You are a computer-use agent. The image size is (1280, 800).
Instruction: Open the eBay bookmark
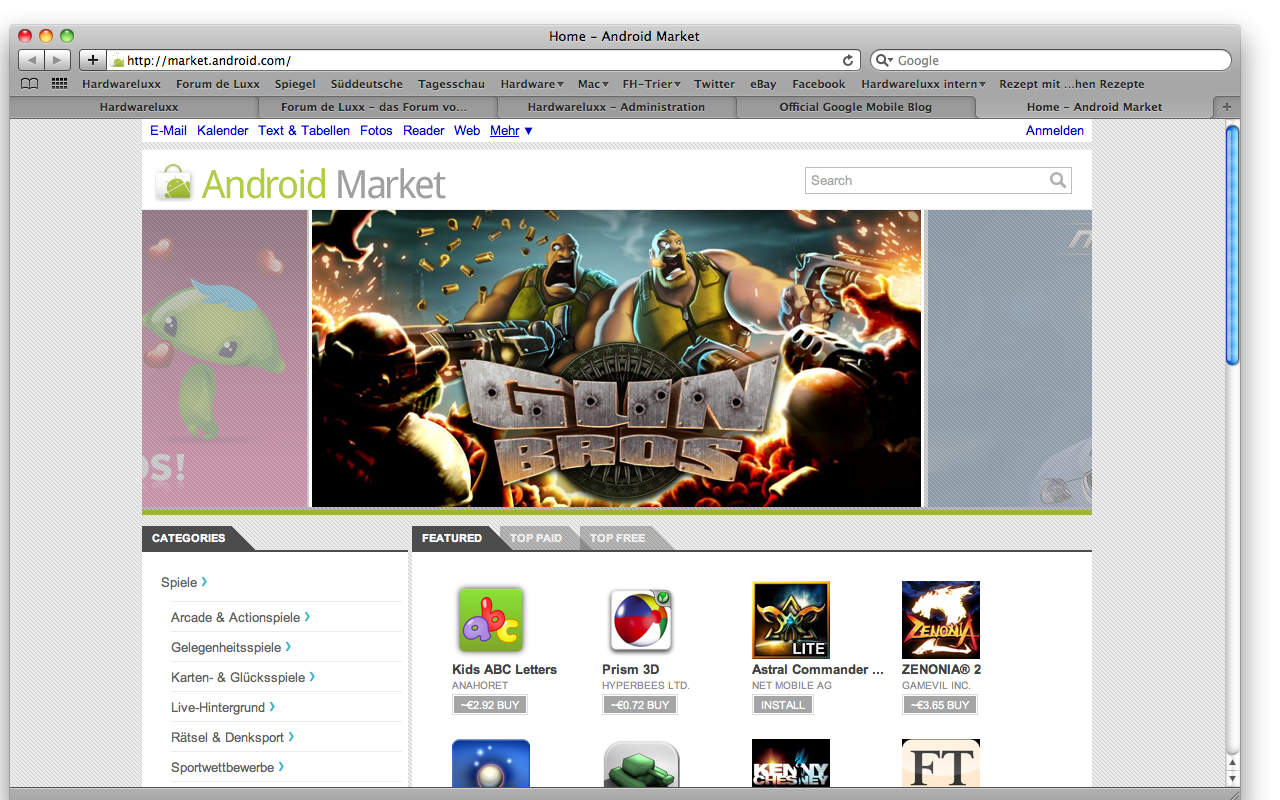pos(764,84)
